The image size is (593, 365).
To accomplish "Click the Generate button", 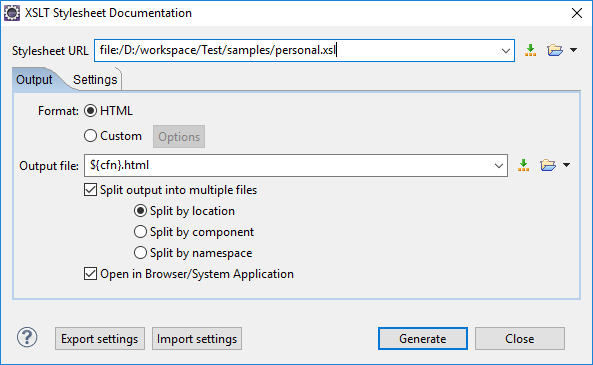I will [x=422, y=339].
